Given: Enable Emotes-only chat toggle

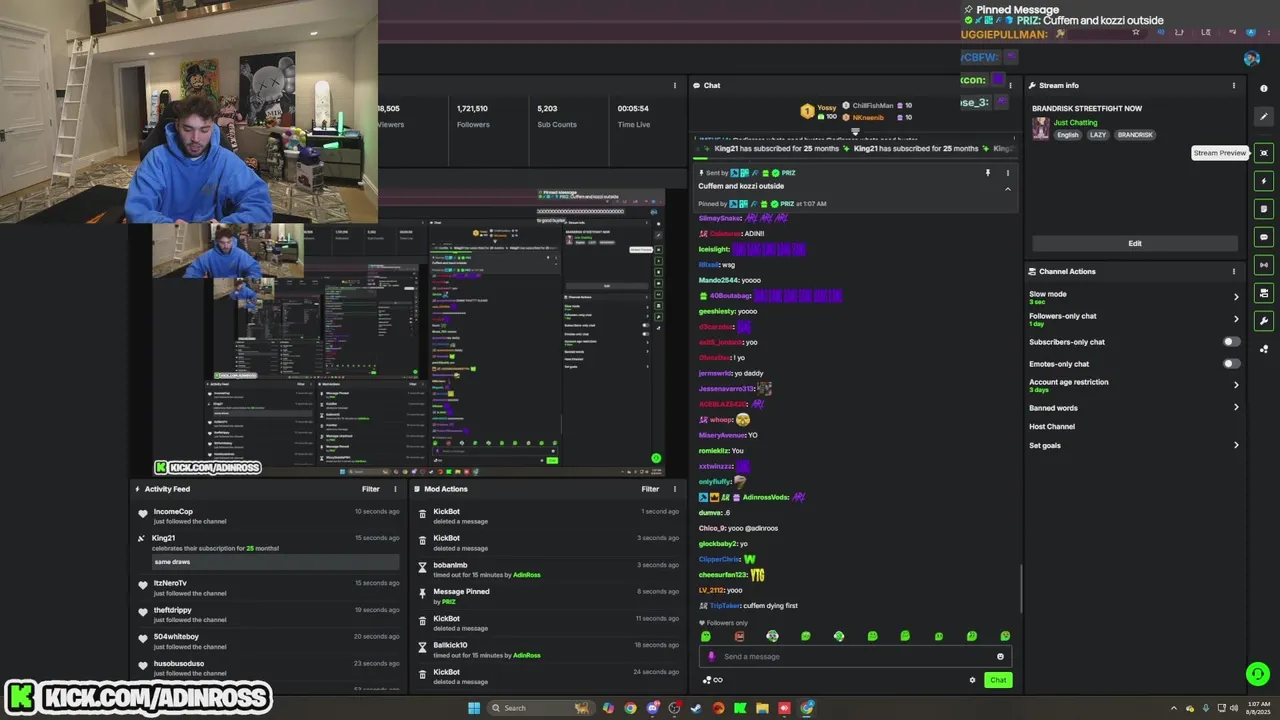Looking at the screenshot, I should (1232, 364).
